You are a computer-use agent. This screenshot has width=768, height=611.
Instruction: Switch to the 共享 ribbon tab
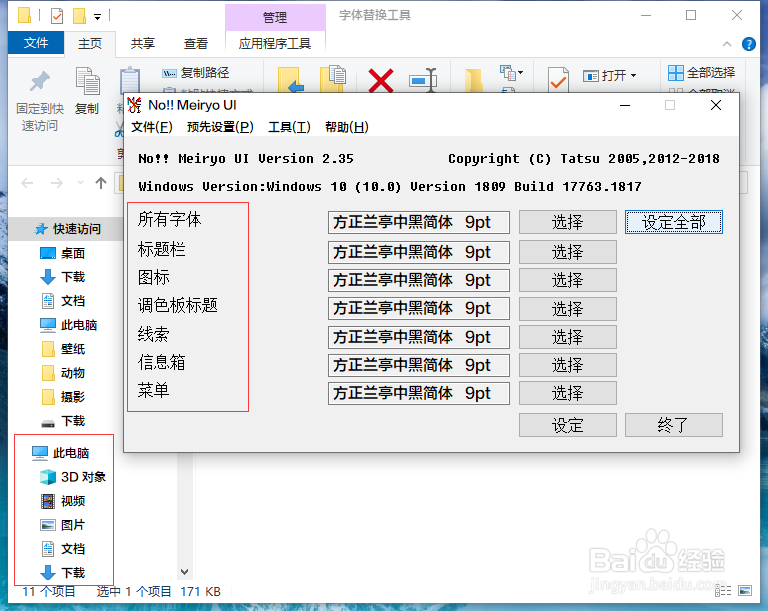point(143,44)
